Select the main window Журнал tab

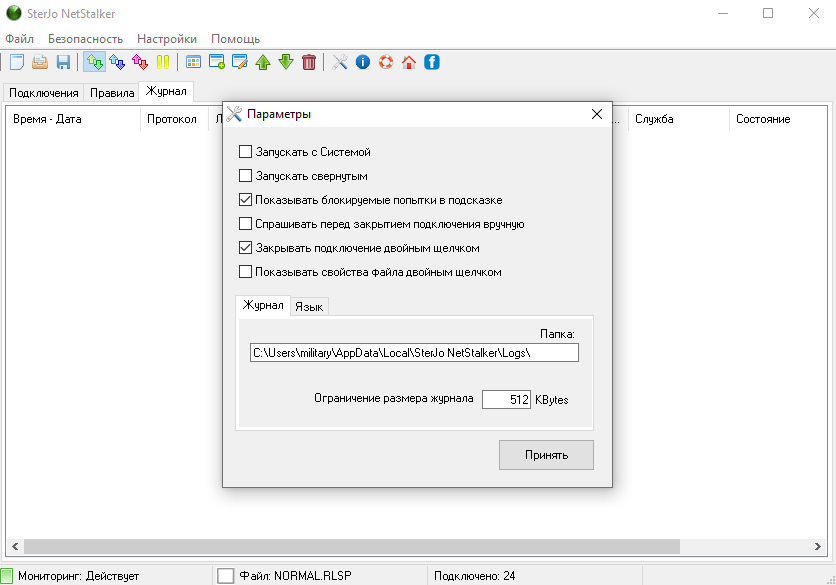pyautogui.click(x=166, y=91)
